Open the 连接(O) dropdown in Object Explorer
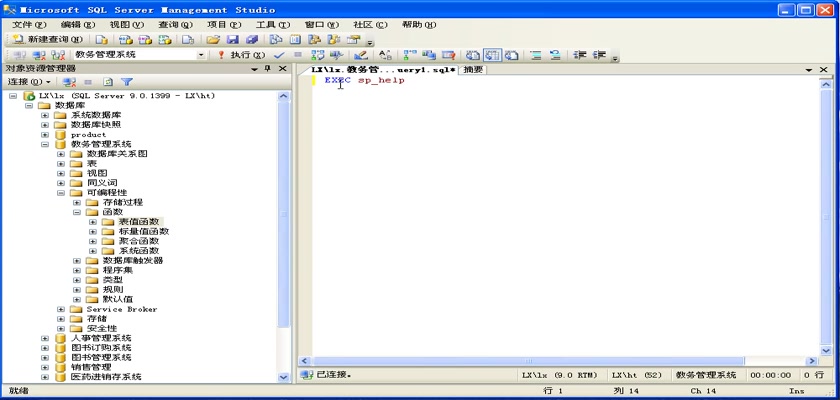The width and height of the screenshot is (840, 400). tap(29, 82)
